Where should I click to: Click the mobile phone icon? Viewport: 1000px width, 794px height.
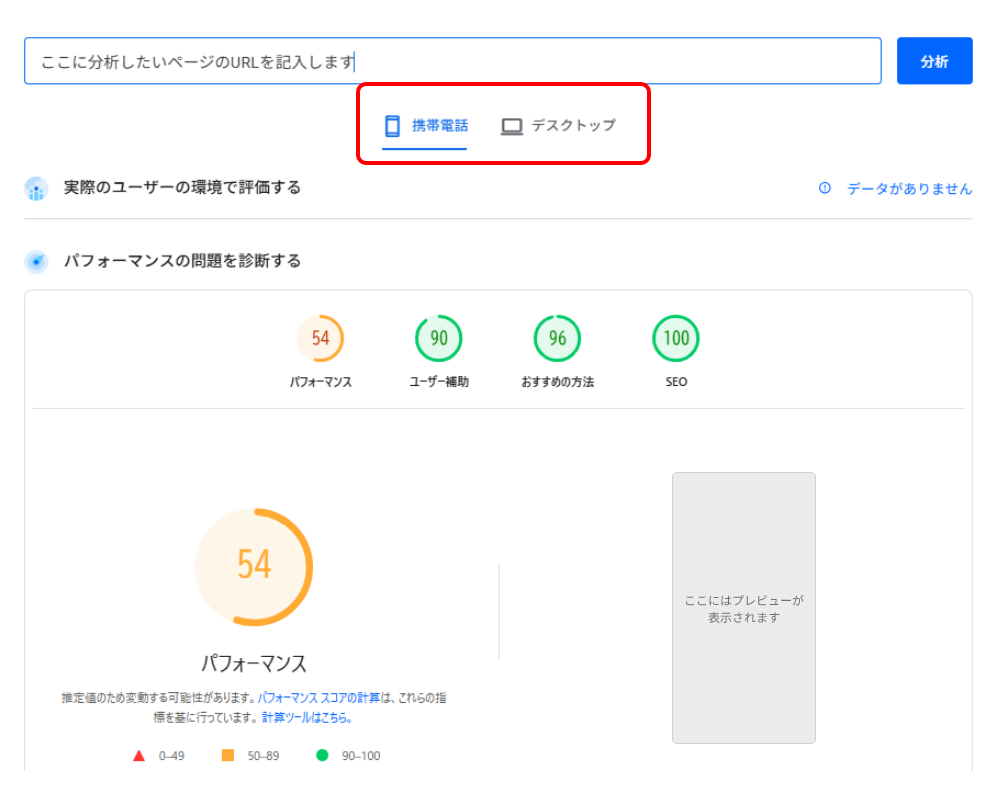pos(392,126)
